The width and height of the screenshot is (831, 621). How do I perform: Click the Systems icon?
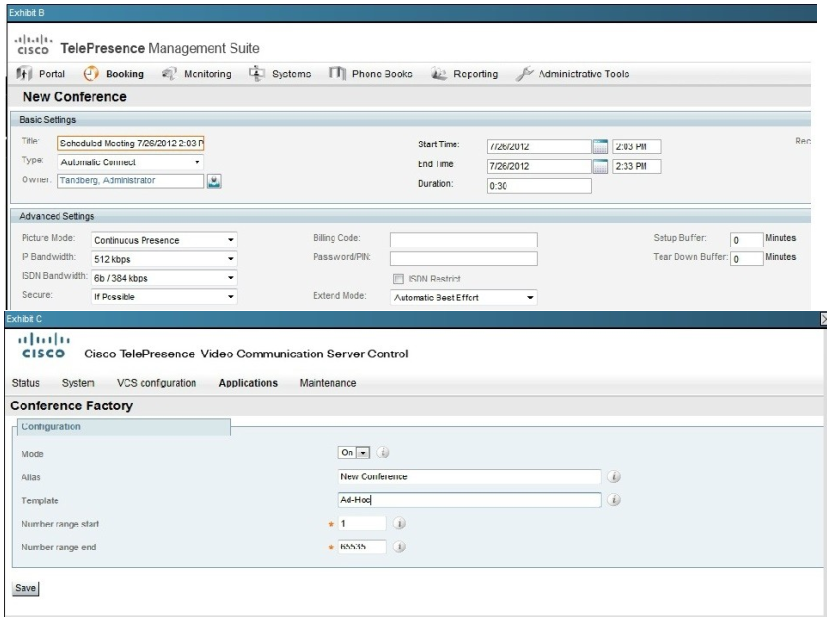point(257,74)
